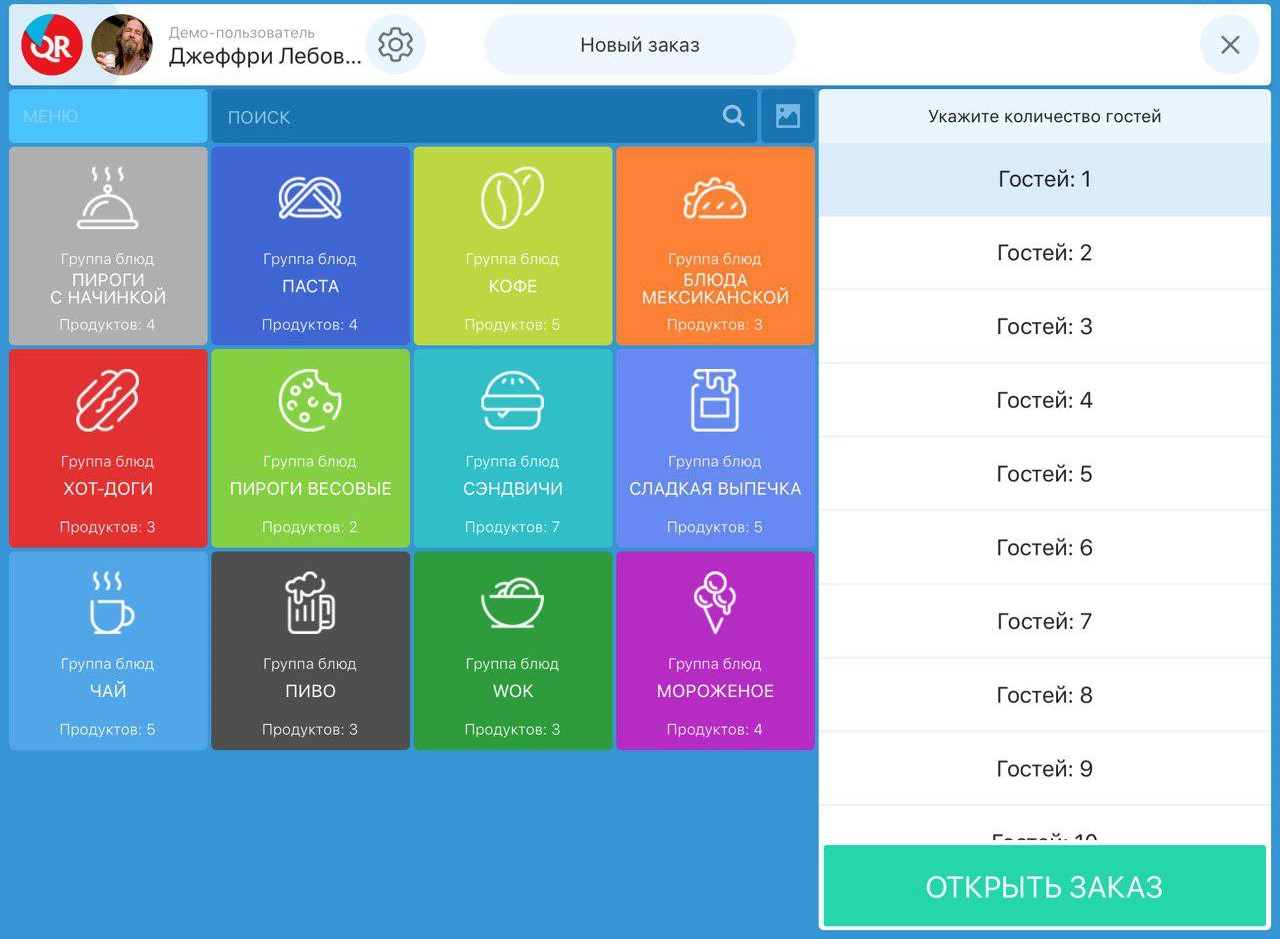Image resolution: width=1280 pixels, height=939 pixels.
Task: Switch to the МЕНЮ tab
Action: pyautogui.click(x=108, y=116)
